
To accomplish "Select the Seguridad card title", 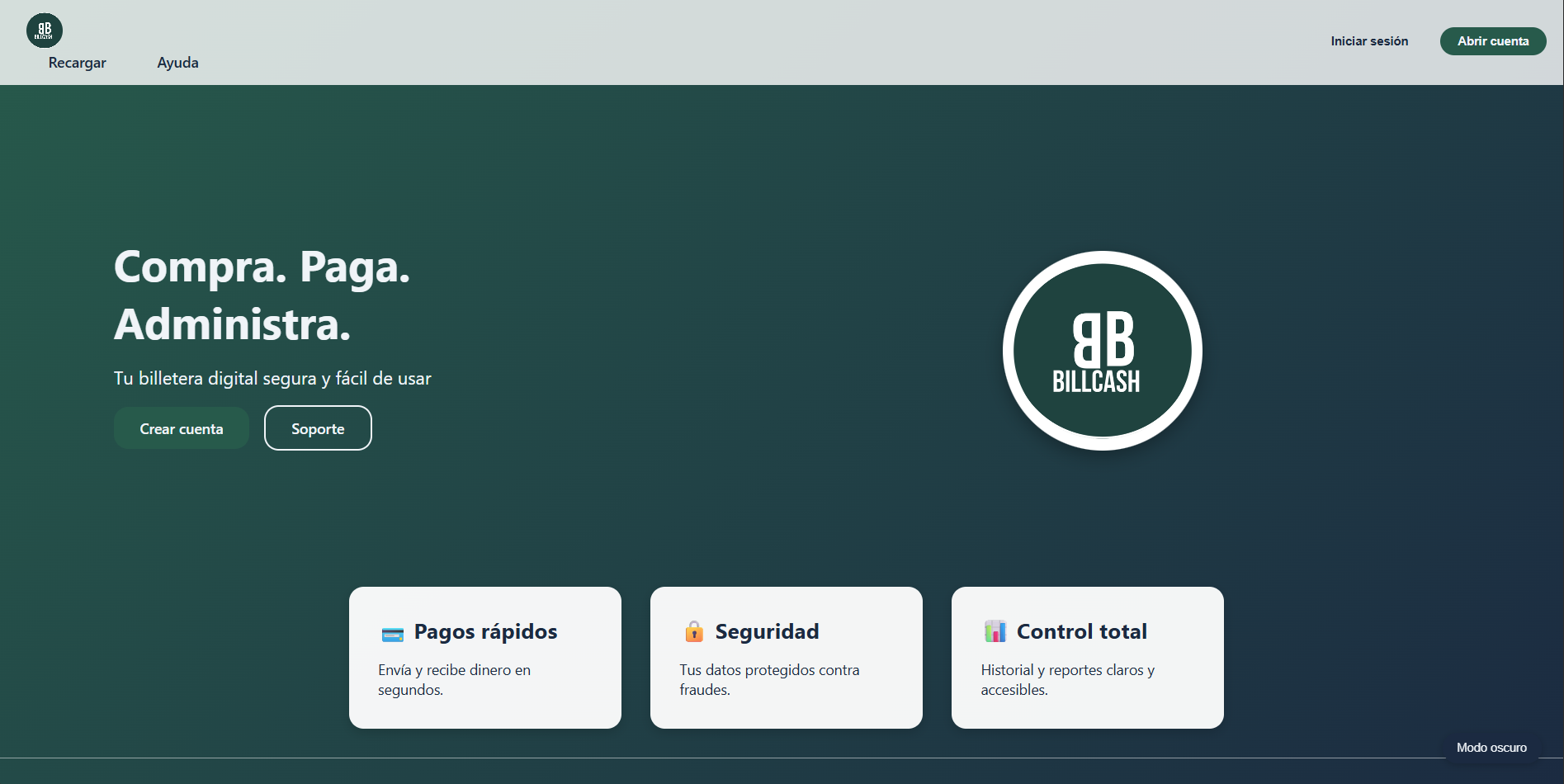I will (767, 631).
